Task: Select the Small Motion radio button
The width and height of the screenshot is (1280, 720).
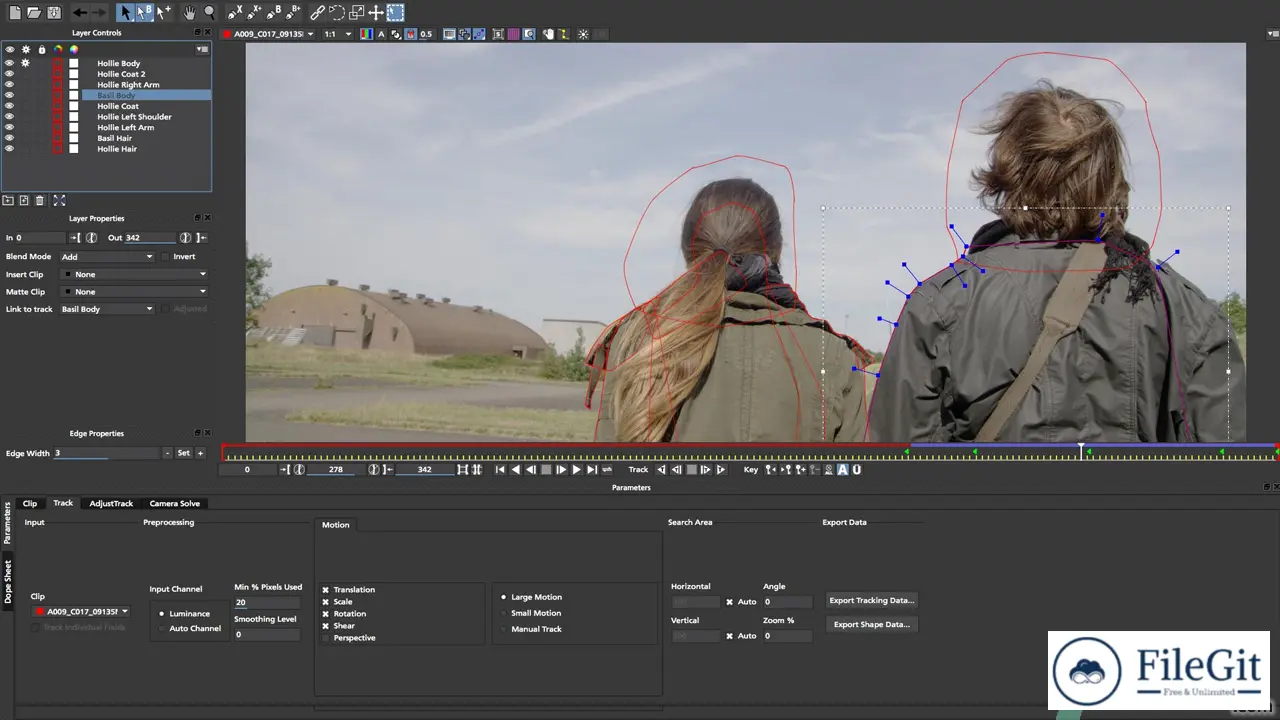Action: coord(503,613)
